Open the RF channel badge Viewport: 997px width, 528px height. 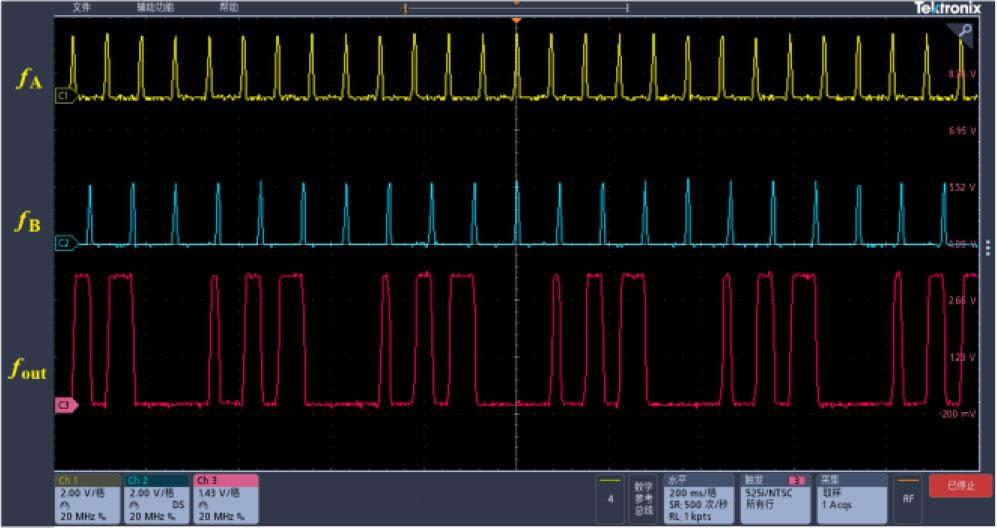(907, 497)
